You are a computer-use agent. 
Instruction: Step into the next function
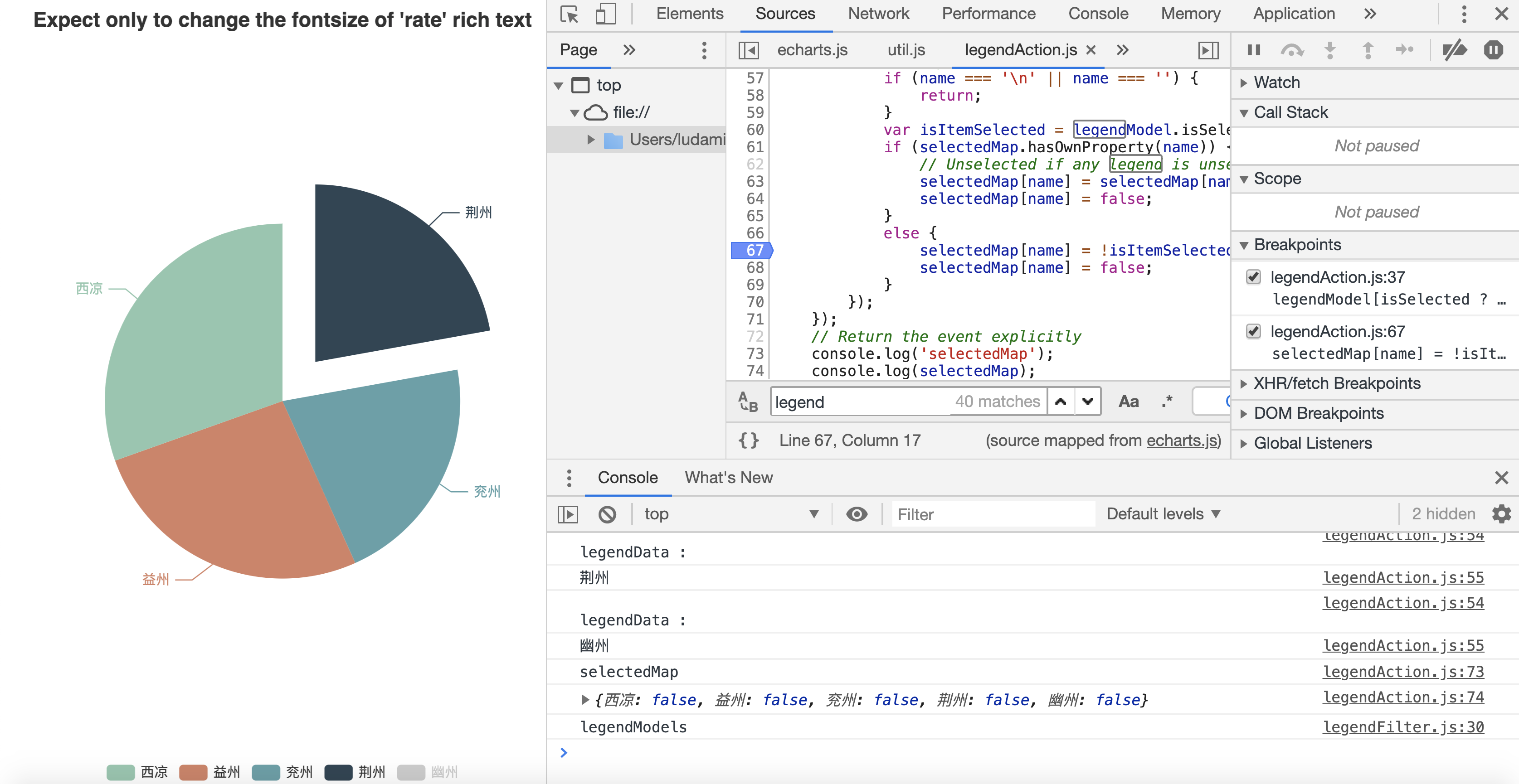pos(1330,50)
